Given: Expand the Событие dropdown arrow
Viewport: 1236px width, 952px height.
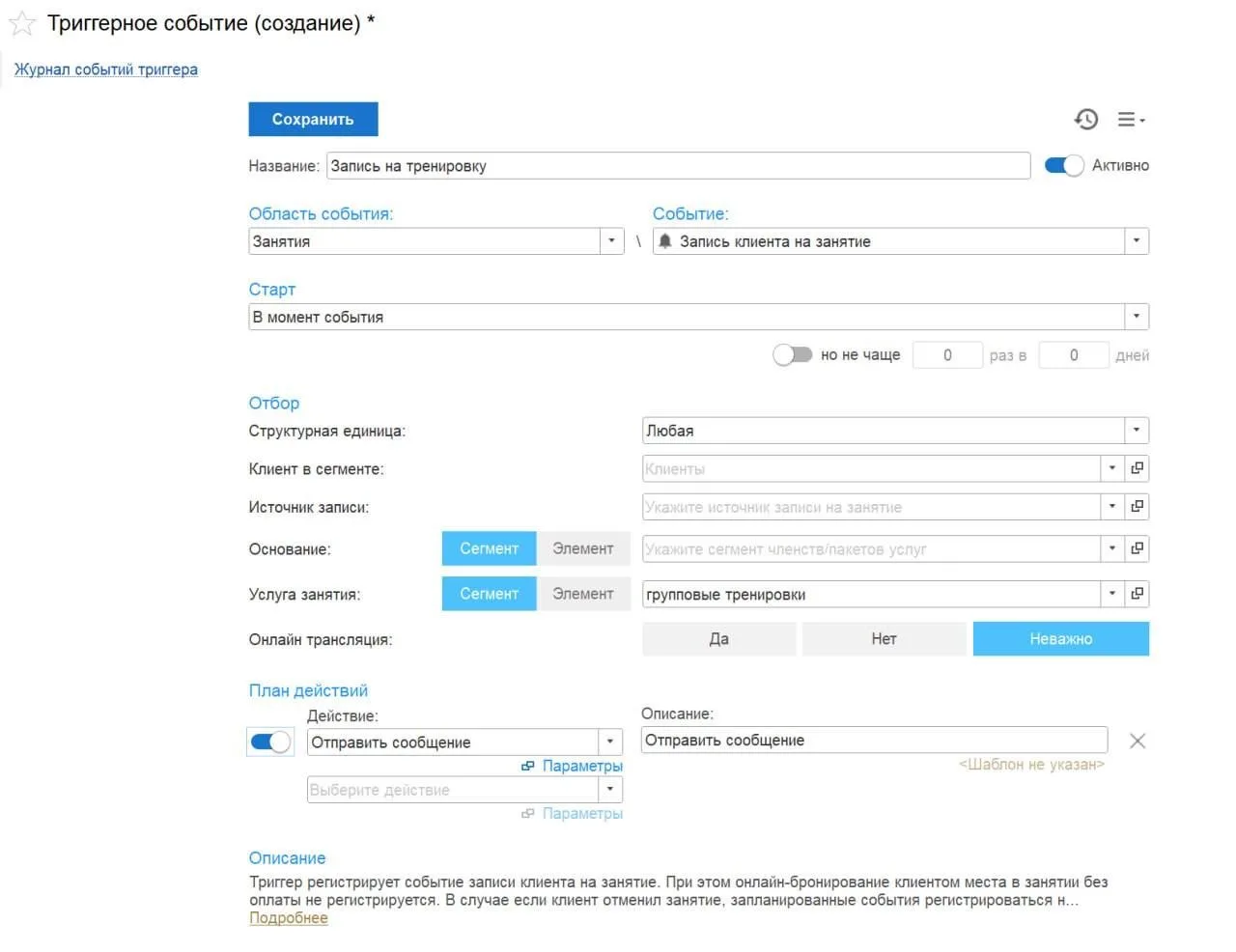Looking at the screenshot, I should 1137,241.
